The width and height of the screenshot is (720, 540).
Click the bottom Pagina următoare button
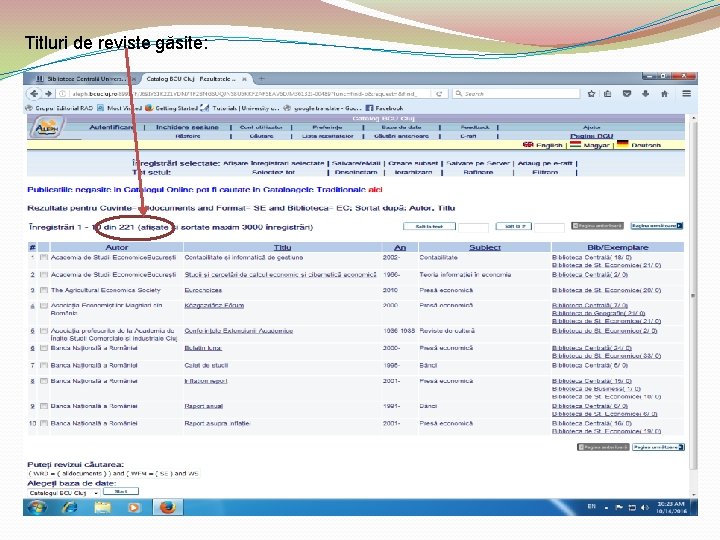658,447
